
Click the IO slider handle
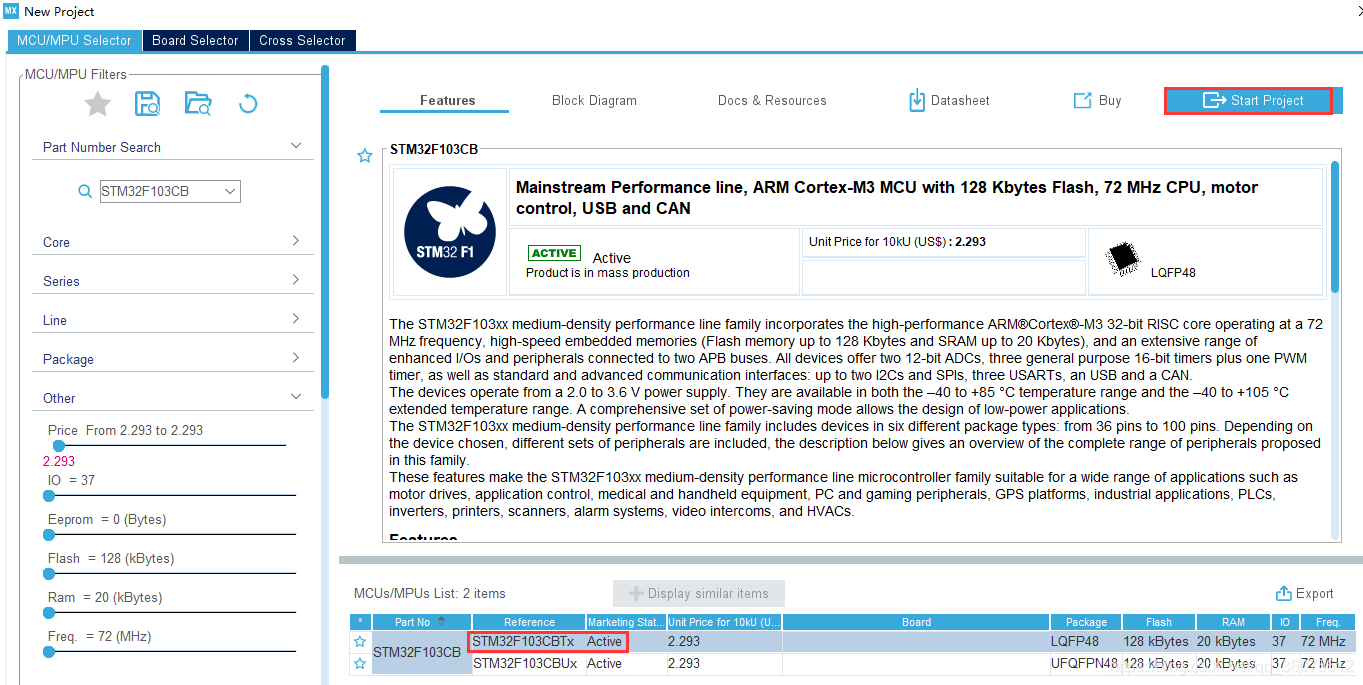pyautogui.click(x=49, y=495)
